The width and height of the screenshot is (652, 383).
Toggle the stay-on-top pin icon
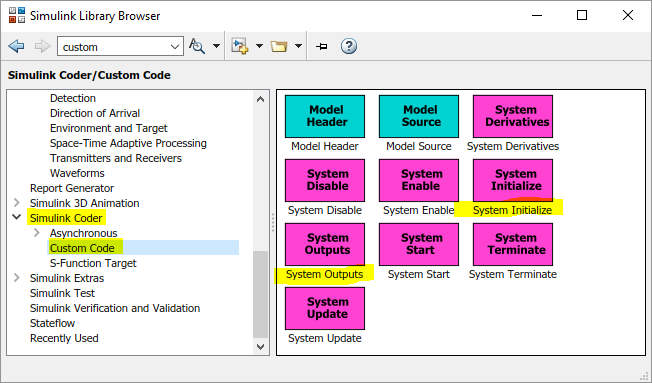tap(321, 46)
